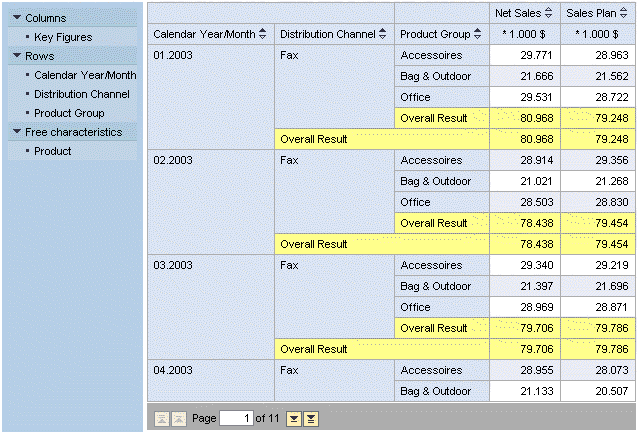This screenshot has width=639, height=432.
Task: Collapse the Free characteristics section
Action: [17, 132]
